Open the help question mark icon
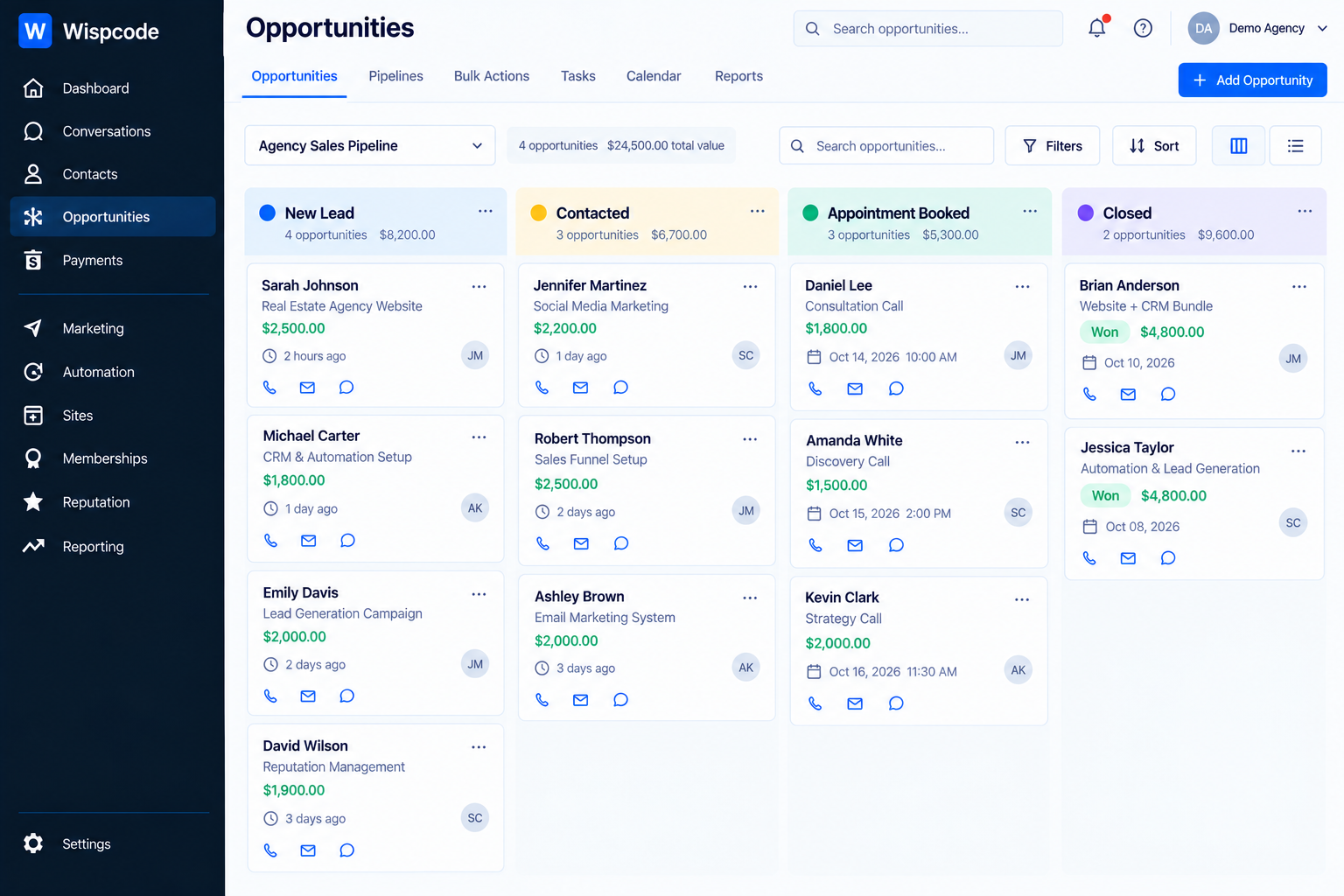 [1143, 28]
